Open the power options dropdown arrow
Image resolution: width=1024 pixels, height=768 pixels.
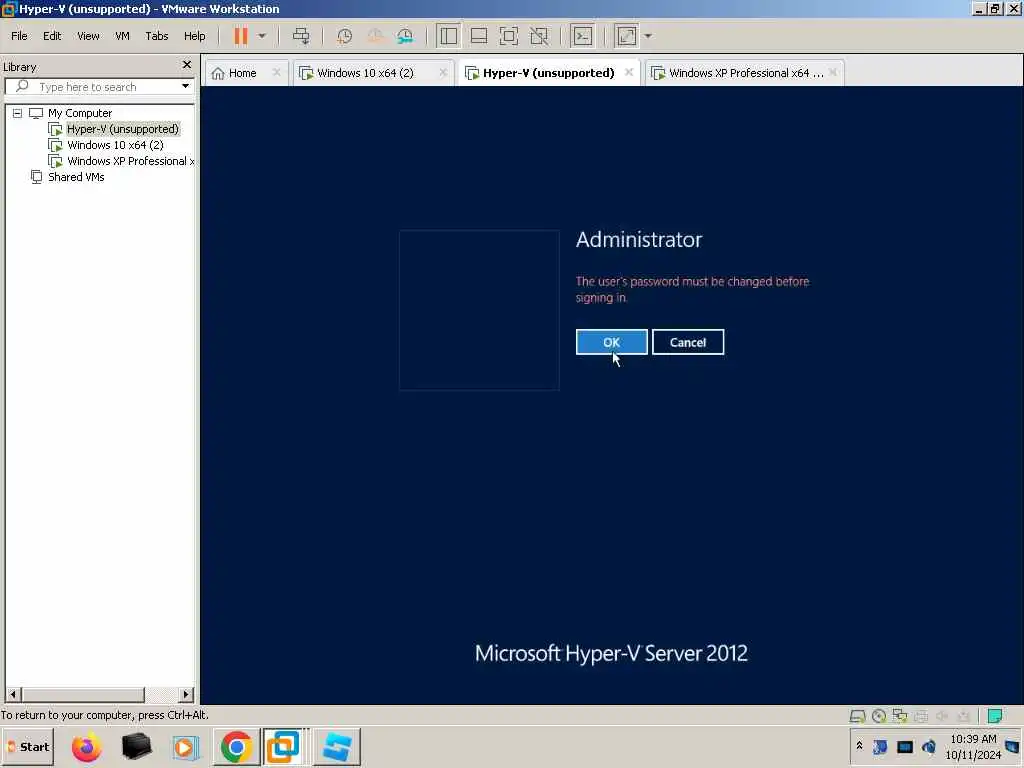pos(262,36)
